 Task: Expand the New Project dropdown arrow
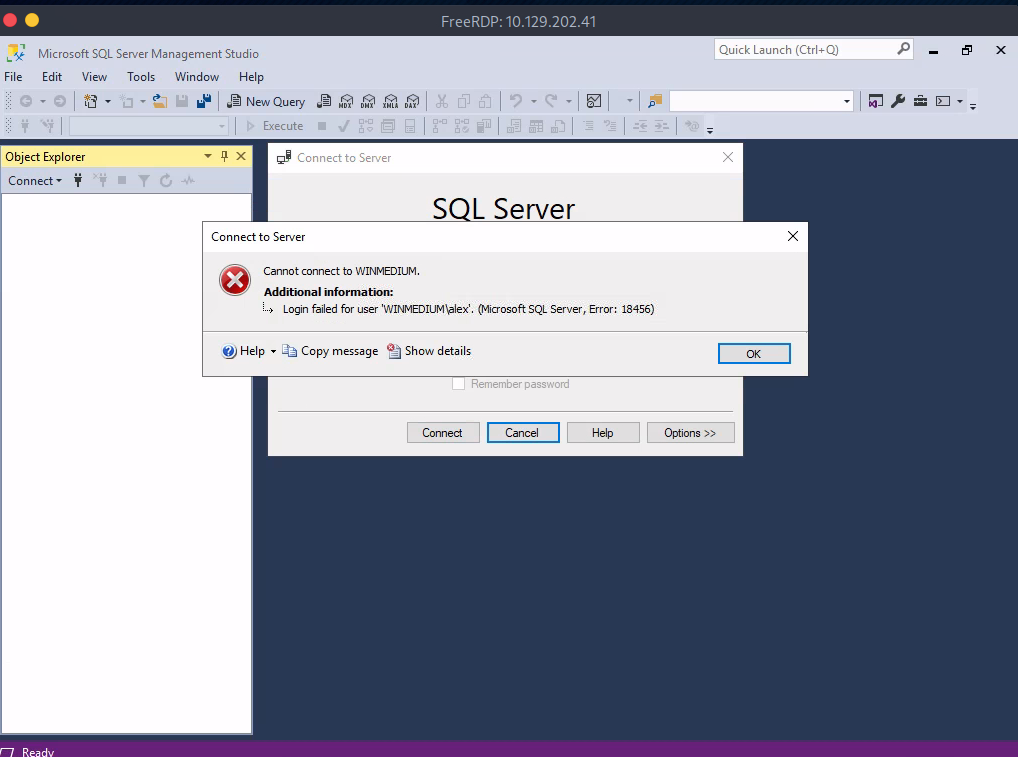click(x=108, y=101)
